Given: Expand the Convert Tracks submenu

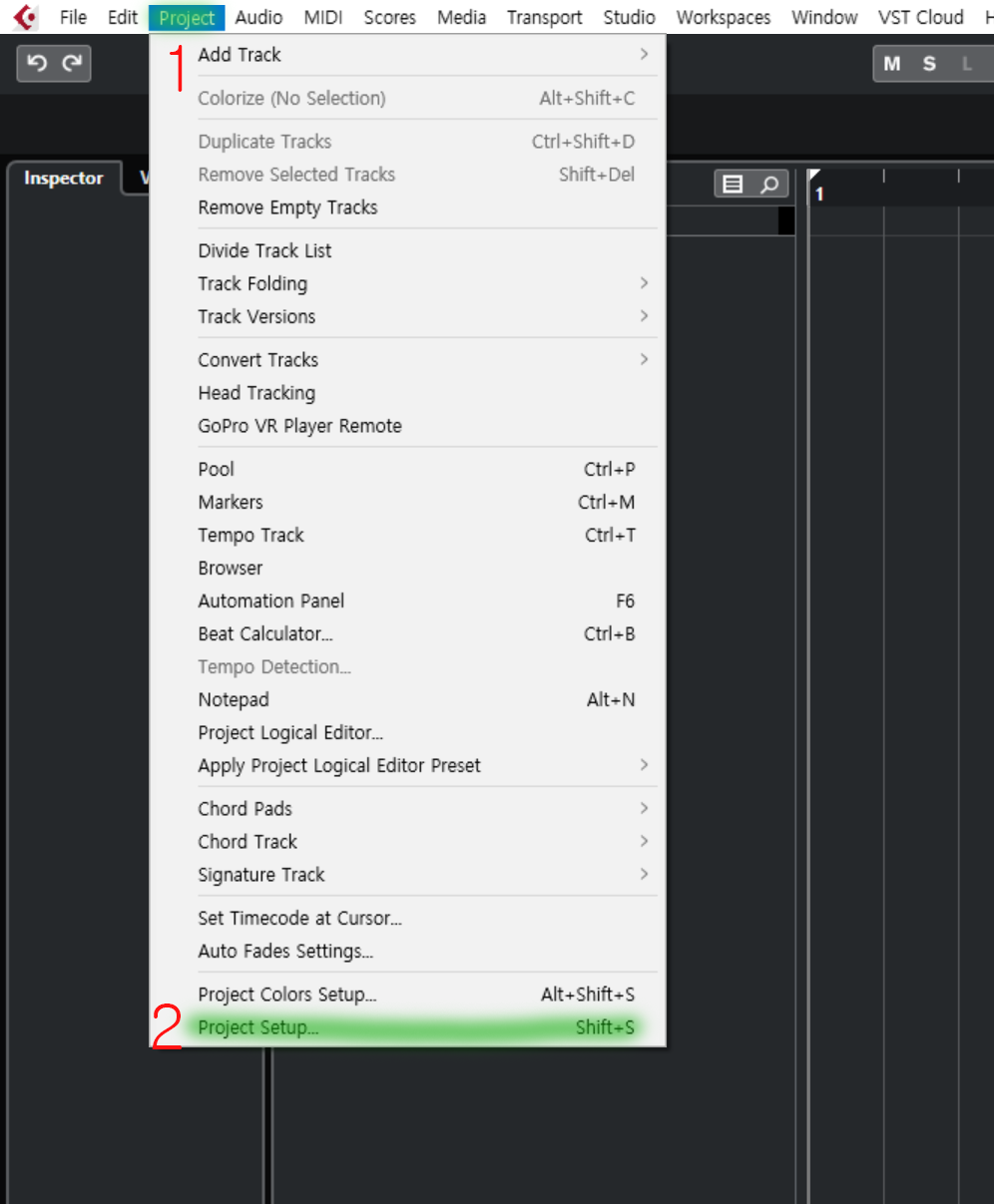Looking at the screenshot, I should click(x=408, y=359).
